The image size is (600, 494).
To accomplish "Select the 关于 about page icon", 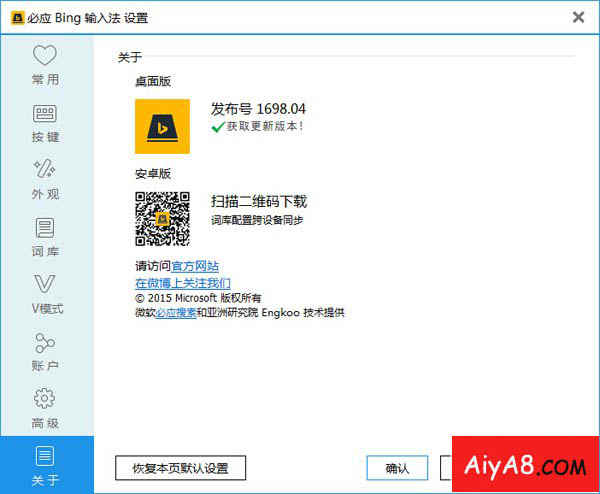I will (45, 456).
